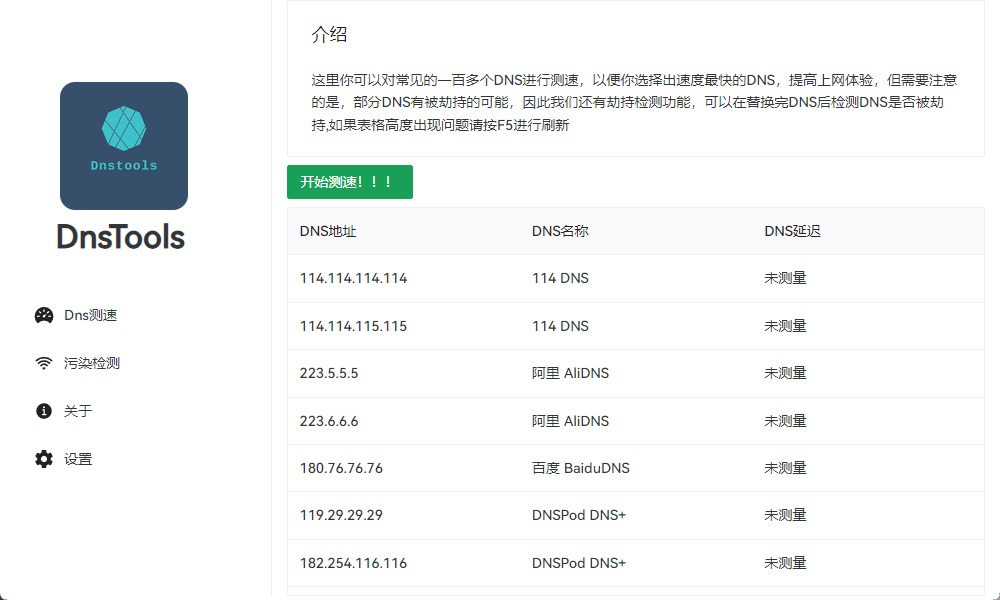Viewport: 1000px width, 600px height.
Task: Click the DNS延迟 column header
Action: pos(792,231)
